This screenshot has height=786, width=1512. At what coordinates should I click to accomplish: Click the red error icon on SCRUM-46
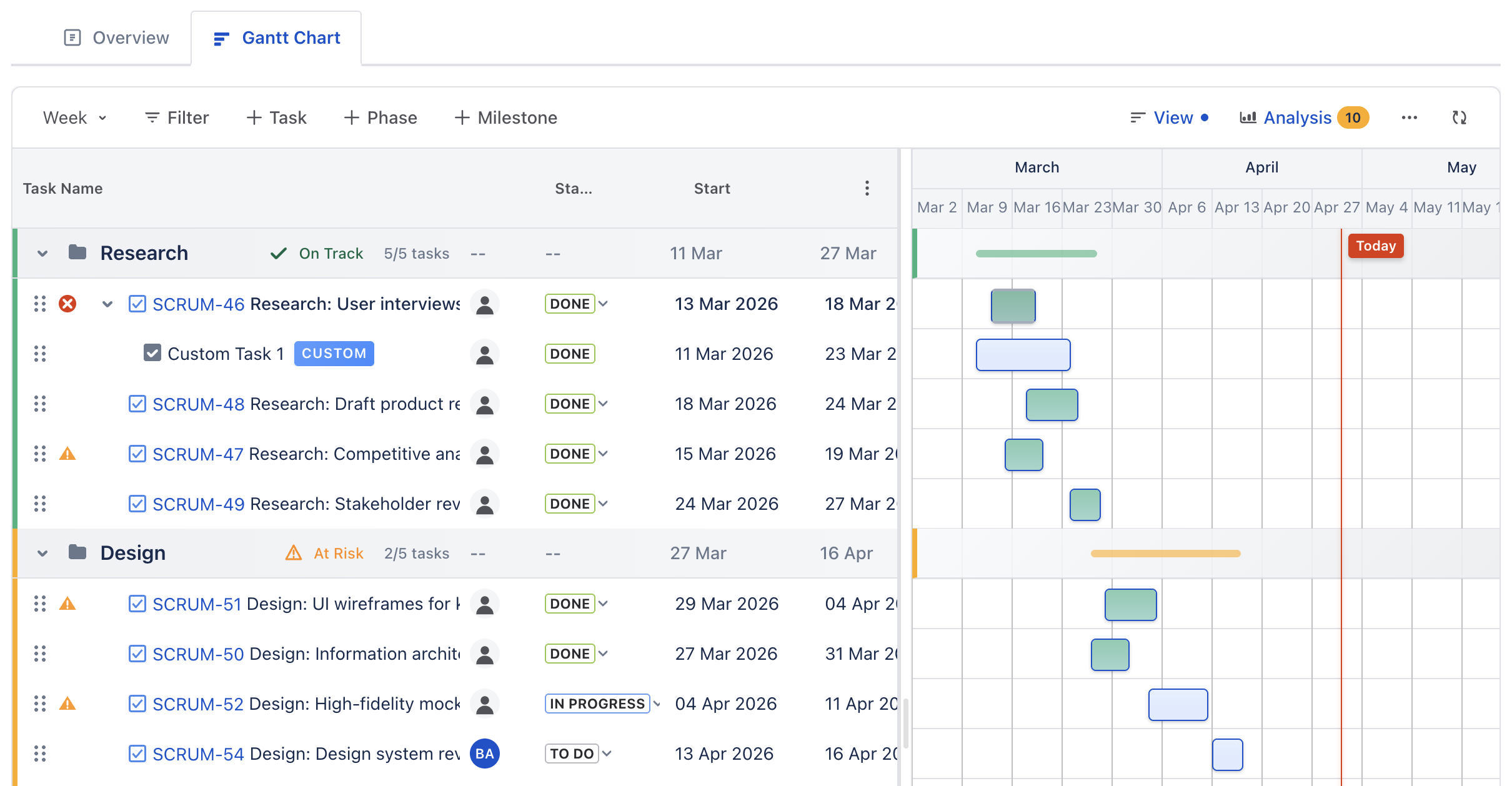67,304
